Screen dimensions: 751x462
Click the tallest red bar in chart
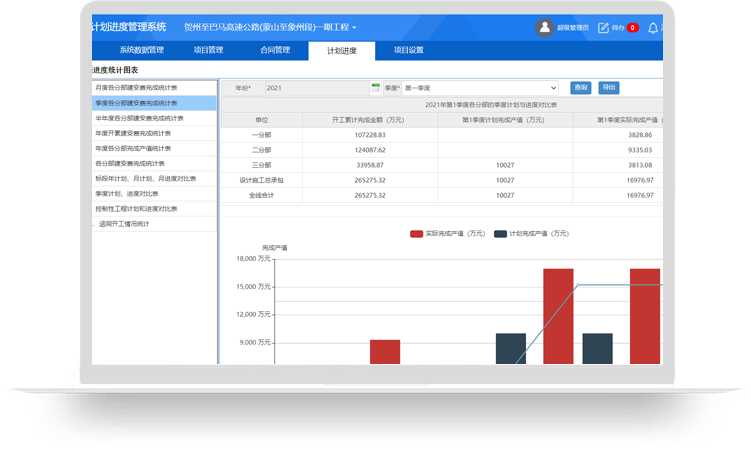coord(558,315)
